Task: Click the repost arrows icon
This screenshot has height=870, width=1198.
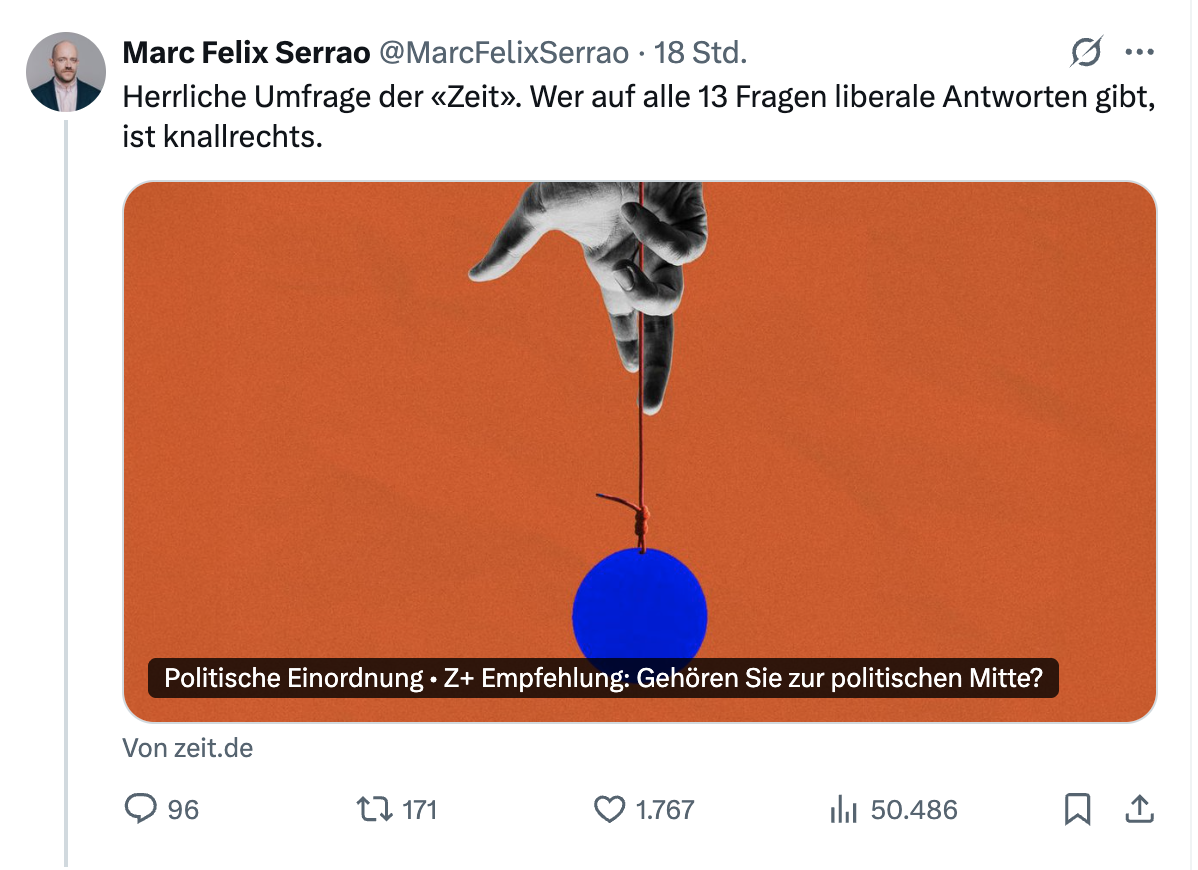Action: pos(376,809)
